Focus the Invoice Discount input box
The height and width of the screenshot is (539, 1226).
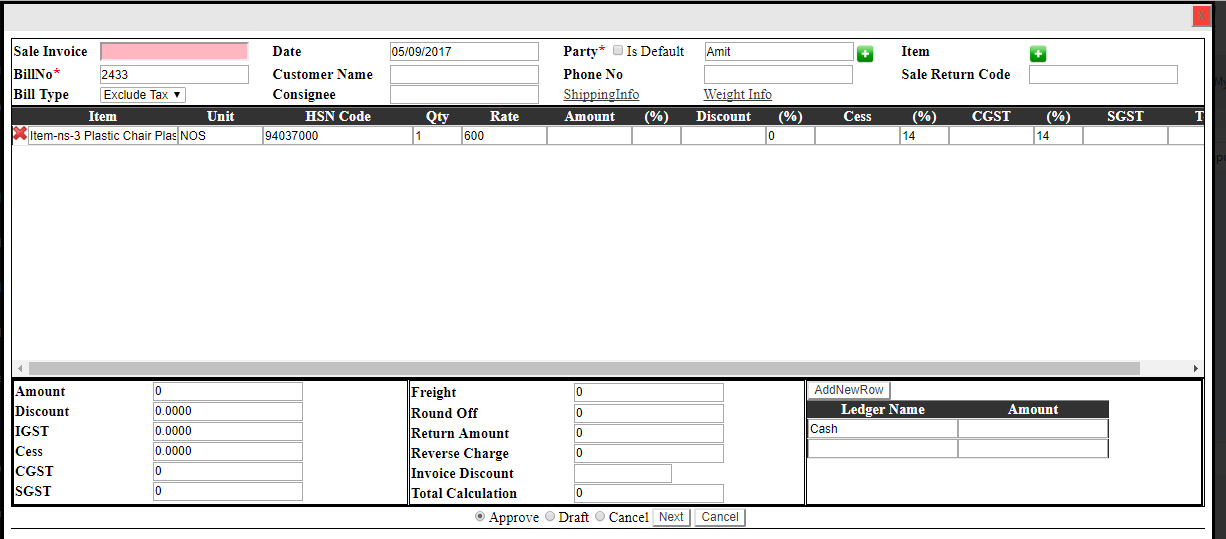(622, 473)
